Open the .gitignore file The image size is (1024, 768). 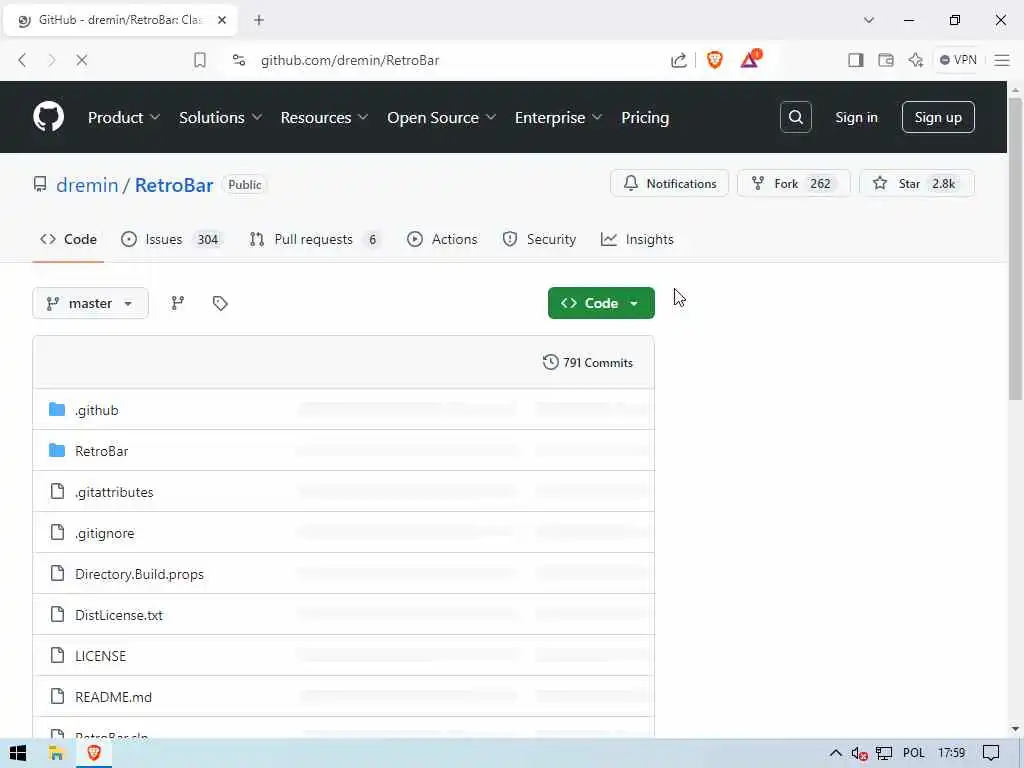tap(104, 534)
